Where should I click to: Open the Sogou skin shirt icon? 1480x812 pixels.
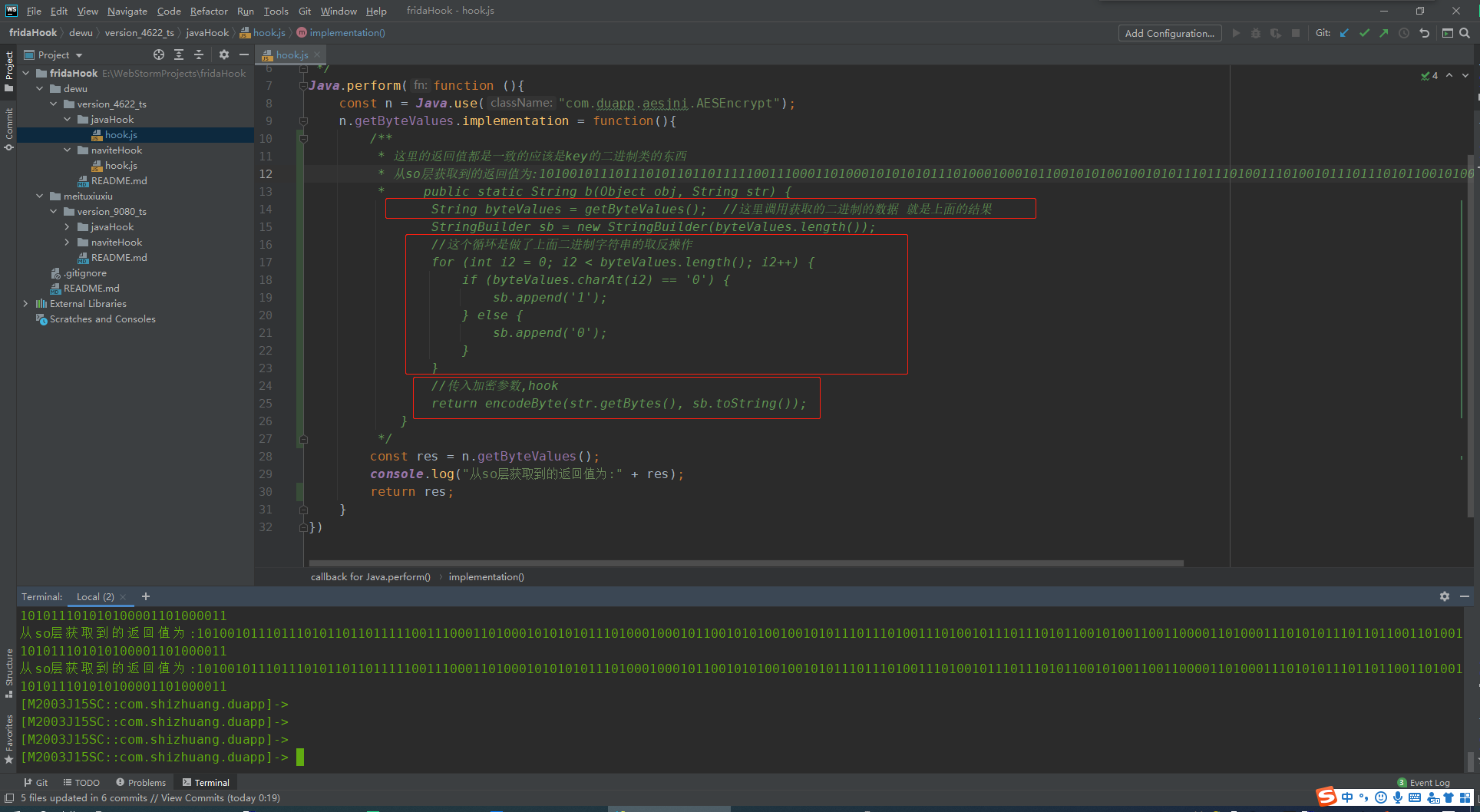tap(1449, 797)
